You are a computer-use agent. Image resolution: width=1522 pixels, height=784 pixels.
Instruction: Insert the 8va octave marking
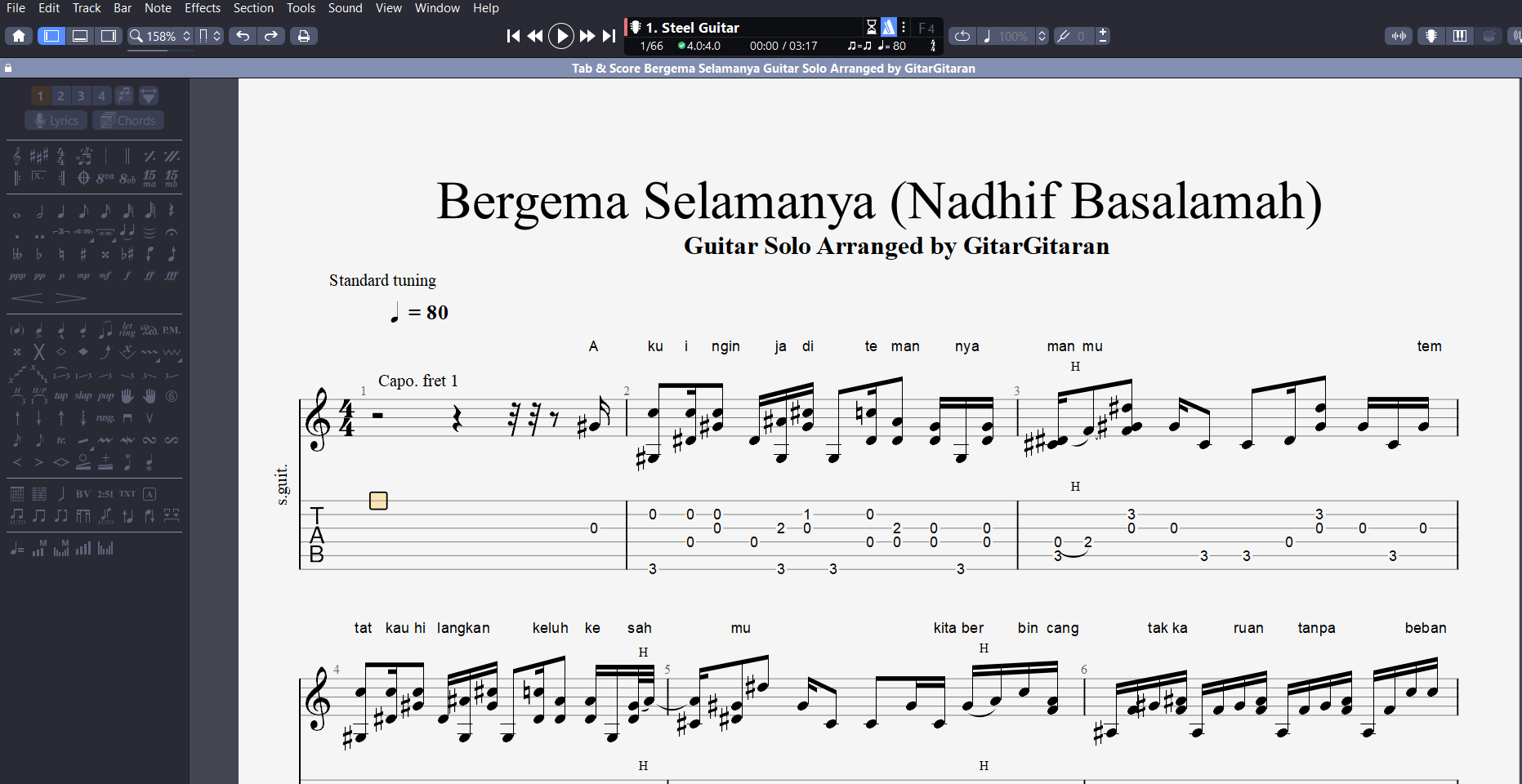(105, 178)
